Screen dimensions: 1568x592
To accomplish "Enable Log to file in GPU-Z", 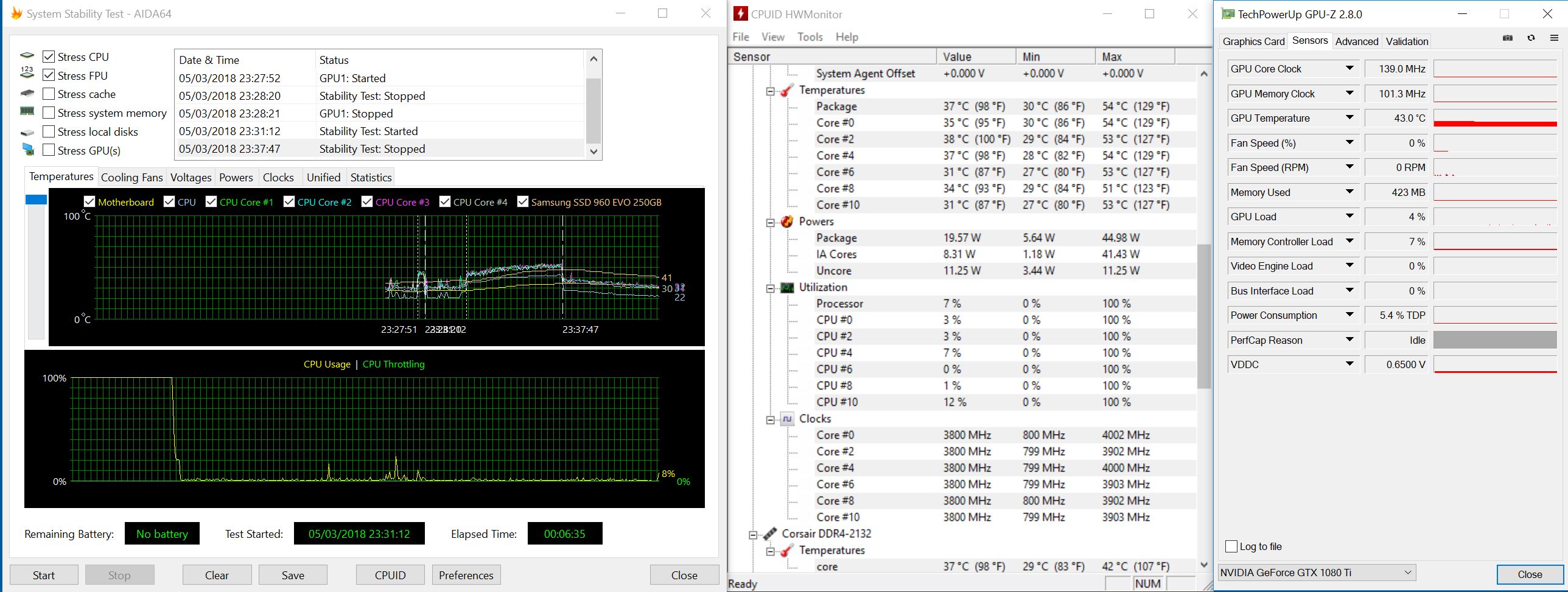I will click(x=1231, y=546).
